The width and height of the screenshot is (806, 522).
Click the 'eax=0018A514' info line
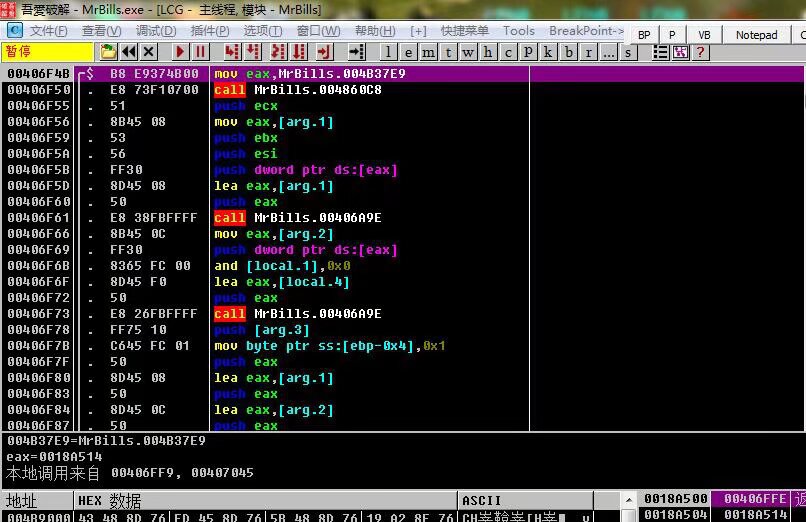point(54,457)
